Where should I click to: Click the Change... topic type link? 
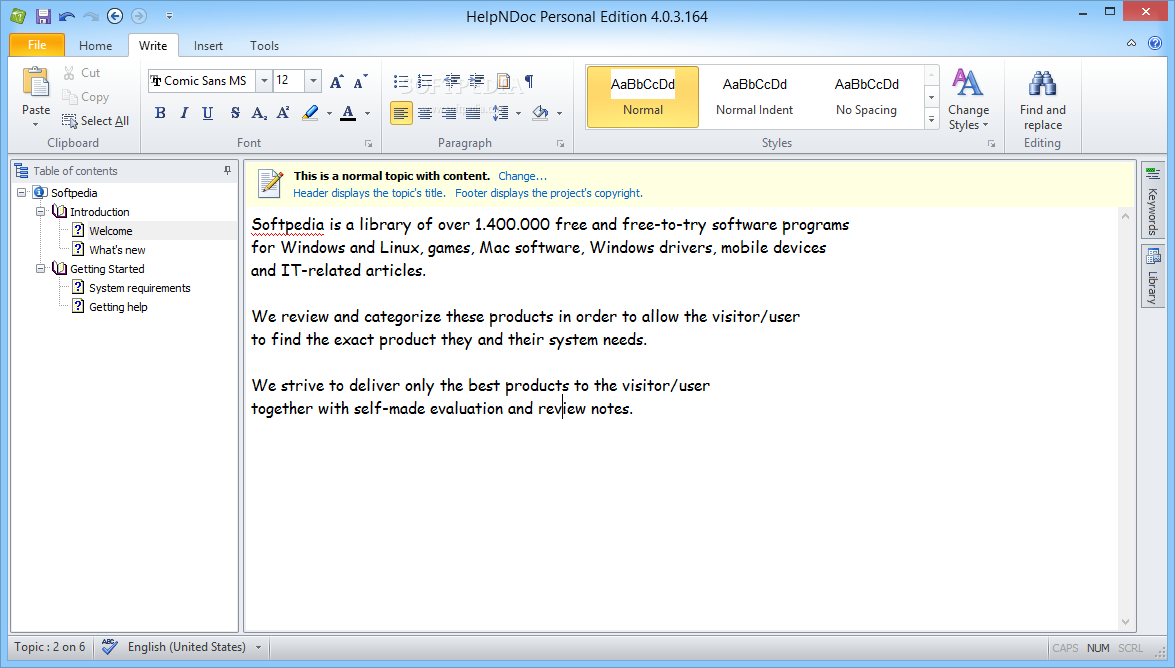pos(522,176)
